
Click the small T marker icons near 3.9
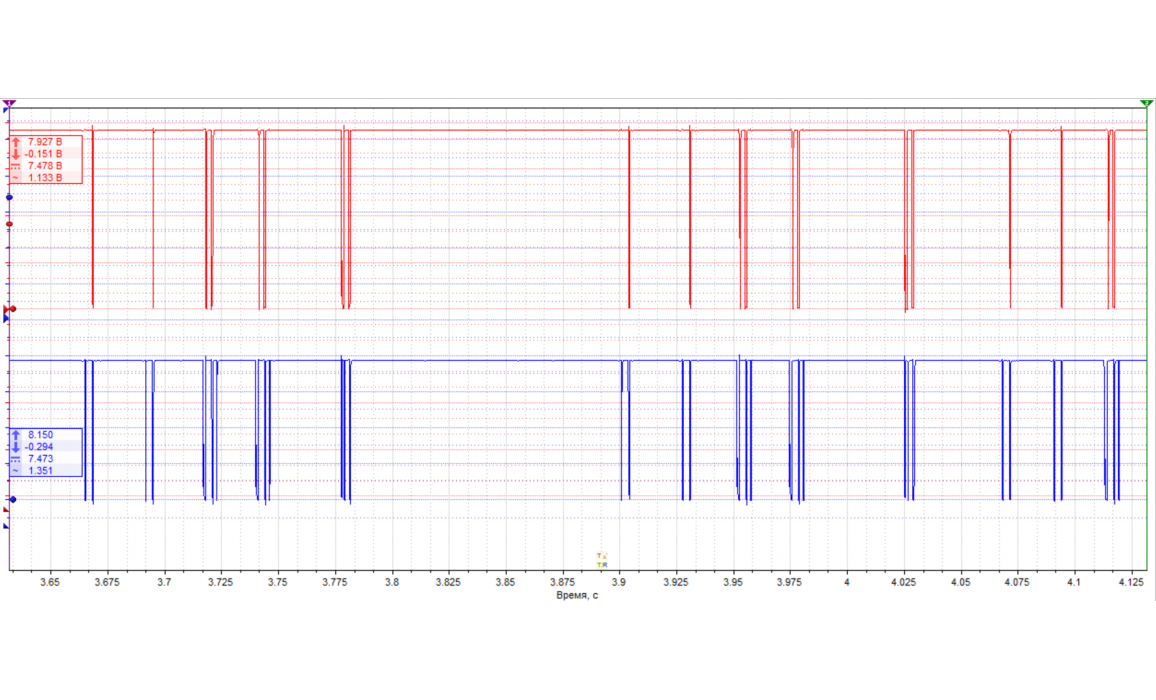pos(601,560)
